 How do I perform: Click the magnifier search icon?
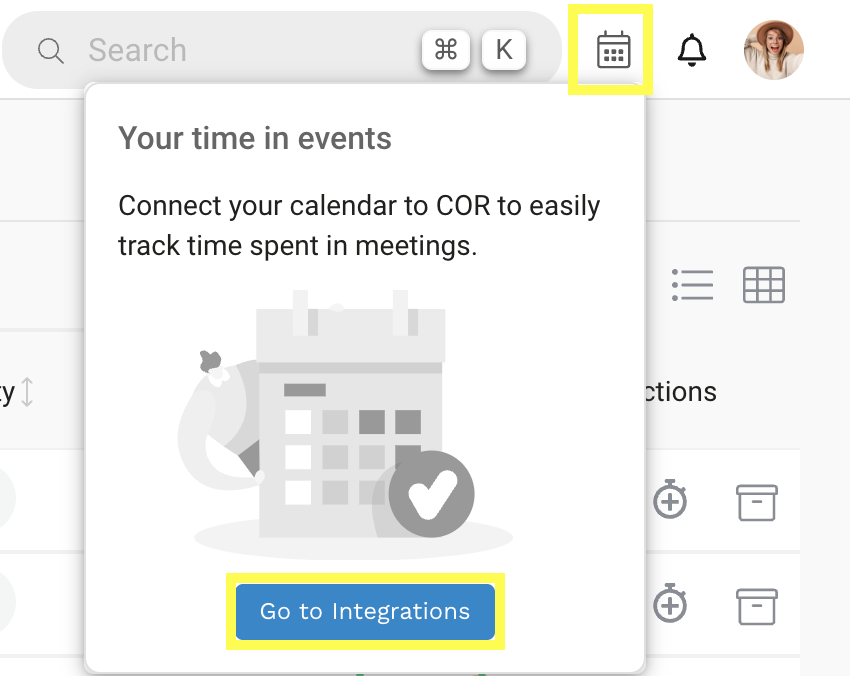51,50
